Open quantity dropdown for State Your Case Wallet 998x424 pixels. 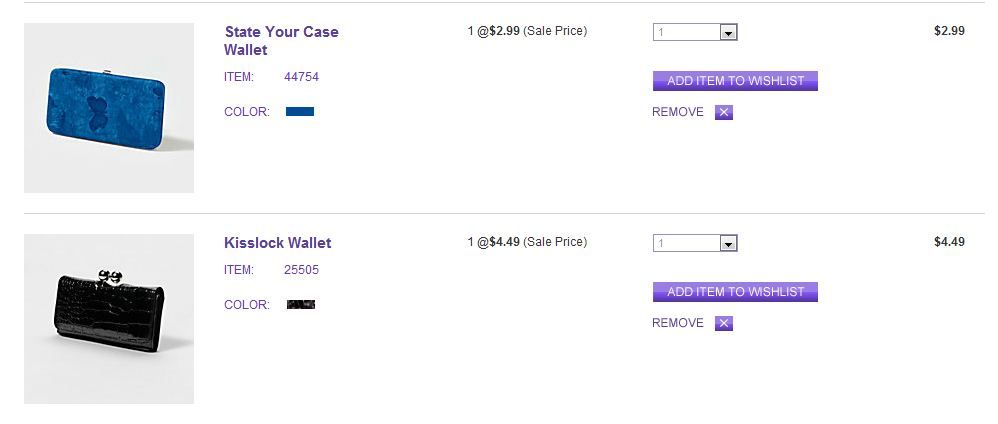tap(728, 33)
